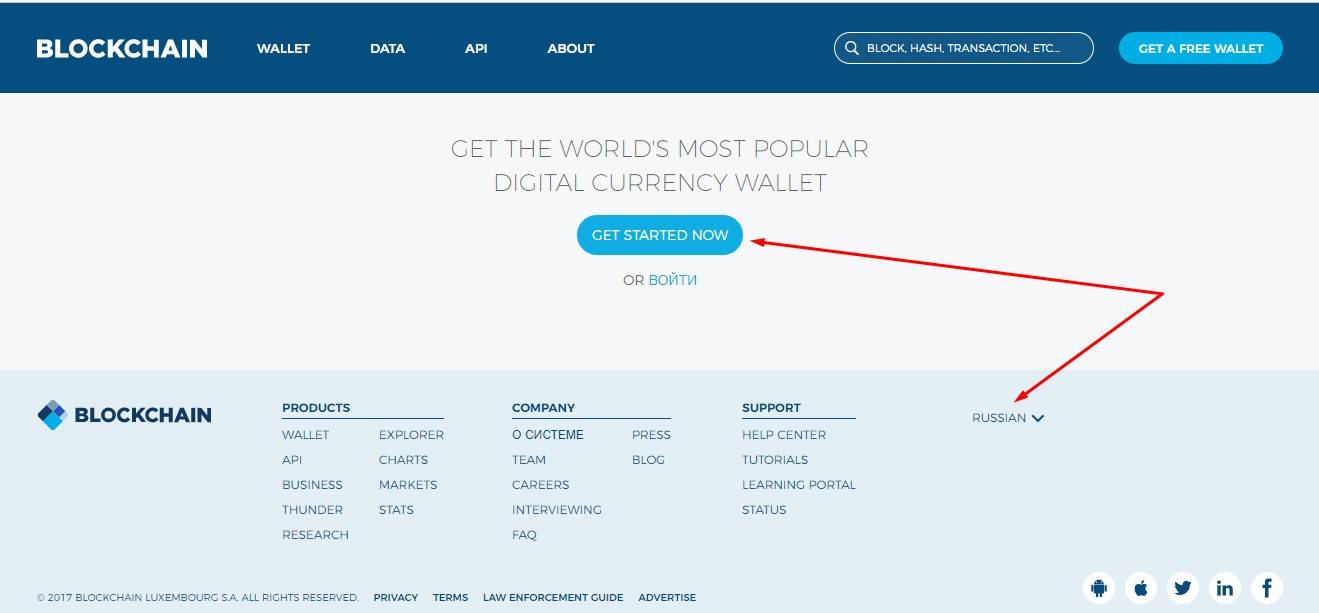Viewport: 1319px width, 613px height.
Task: Click the ВОЙТИ login link
Action: [x=672, y=280]
